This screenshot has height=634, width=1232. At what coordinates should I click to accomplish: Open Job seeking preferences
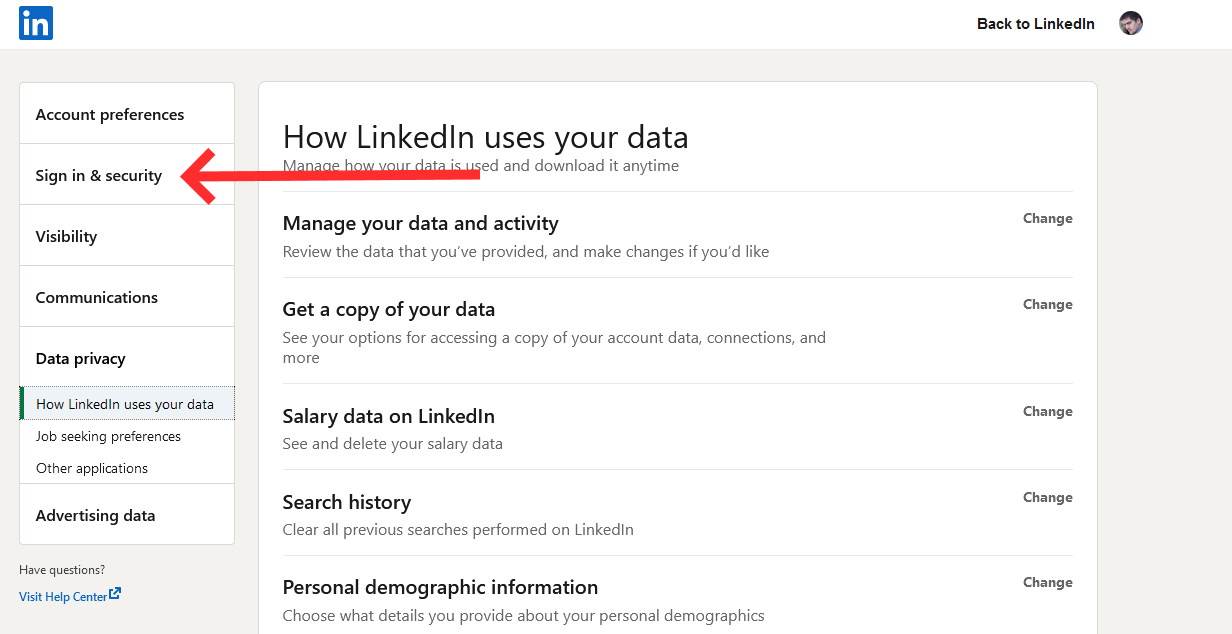108,436
